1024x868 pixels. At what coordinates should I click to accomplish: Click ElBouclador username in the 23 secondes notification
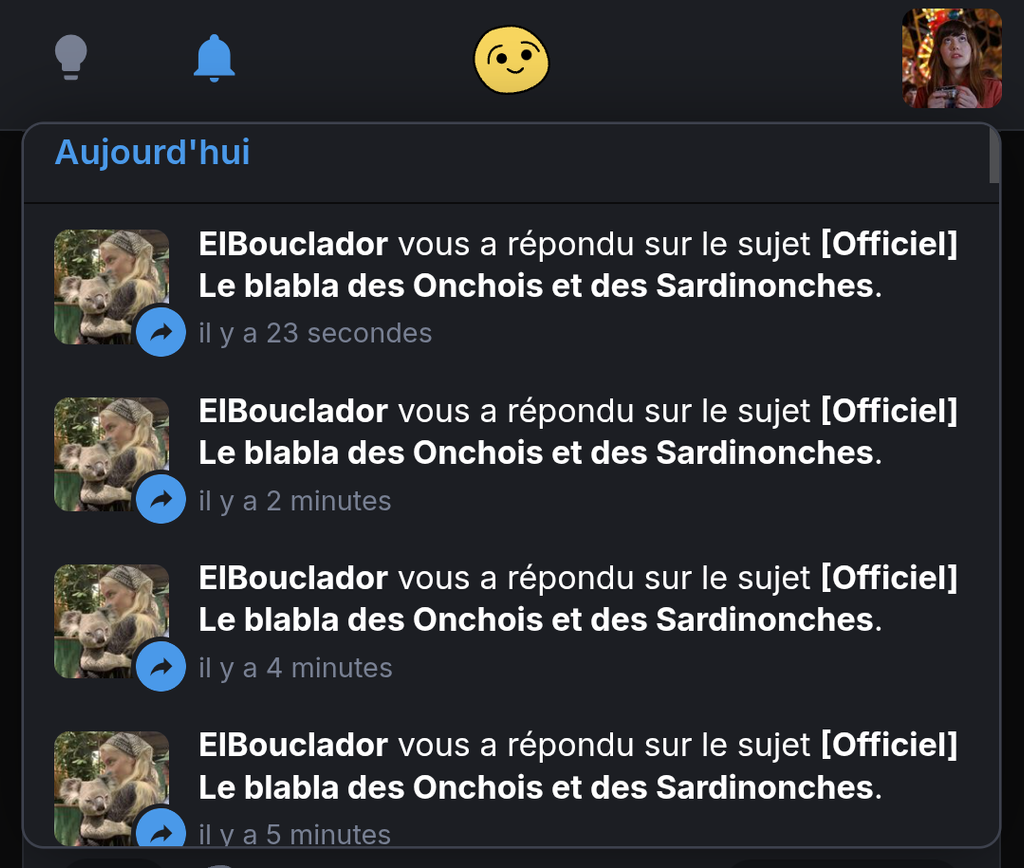(293, 244)
